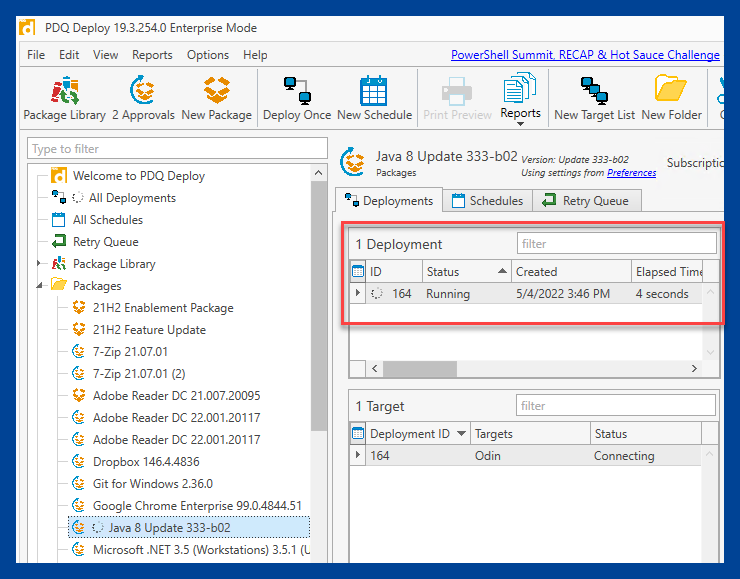
Task: Select 21H2 Enablement Package icon
Action: [x=79, y=308]
